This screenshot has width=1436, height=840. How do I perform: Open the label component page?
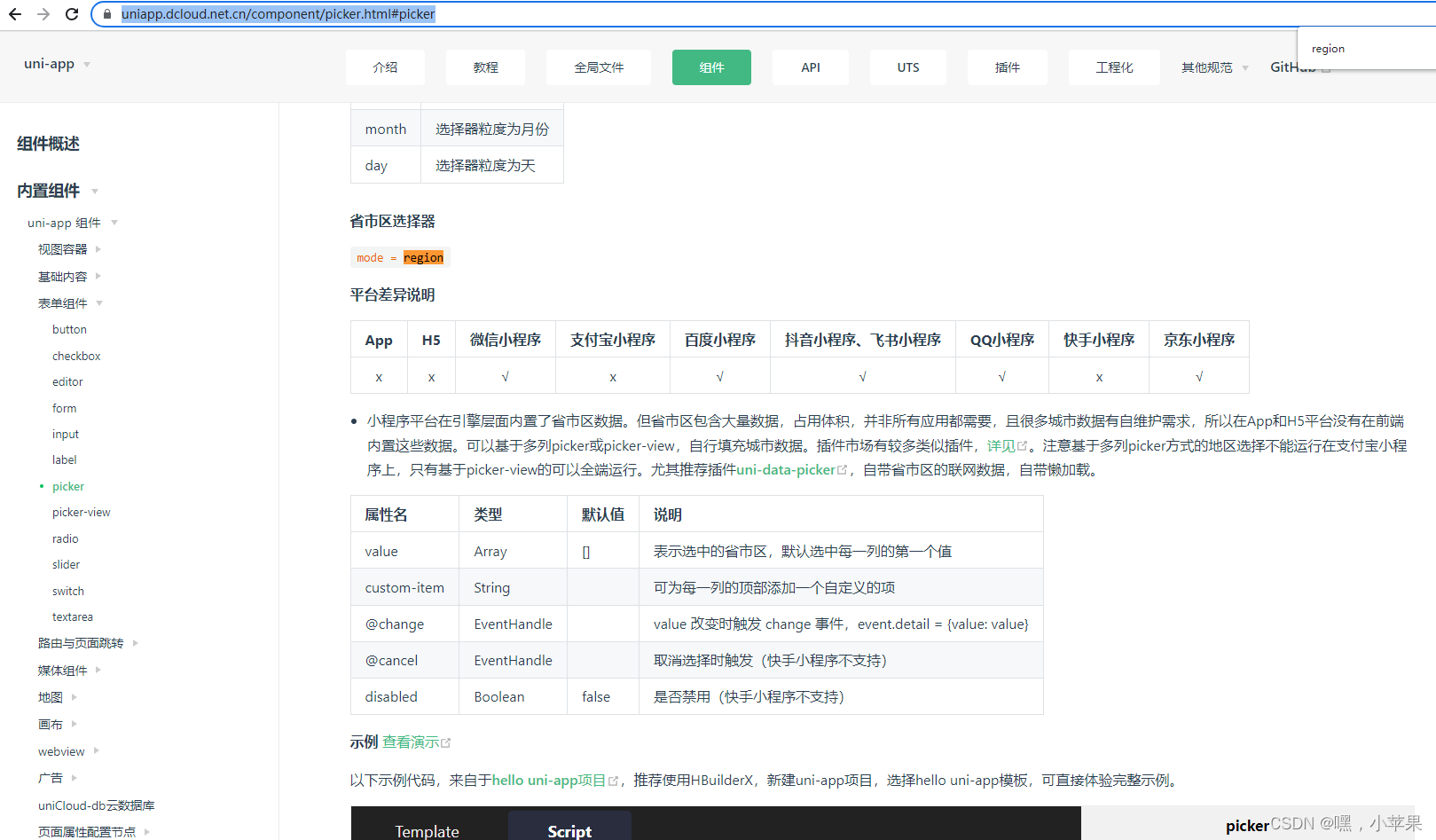coord(64,459)
